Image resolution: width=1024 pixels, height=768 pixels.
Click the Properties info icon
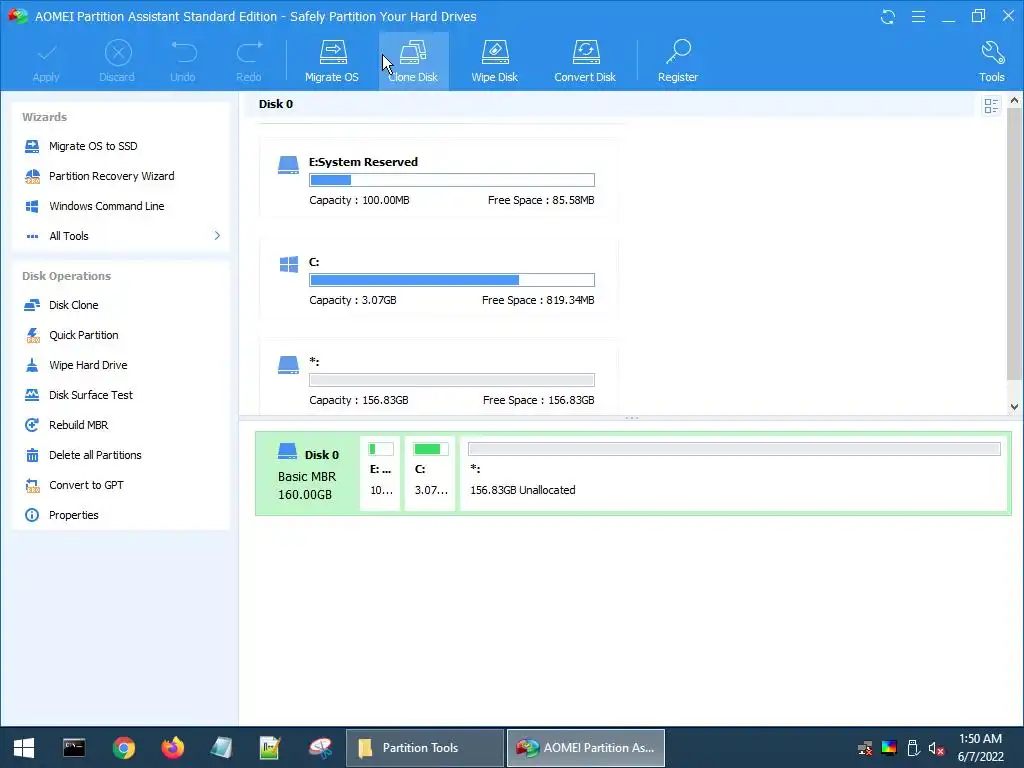[x=32, y=515]
